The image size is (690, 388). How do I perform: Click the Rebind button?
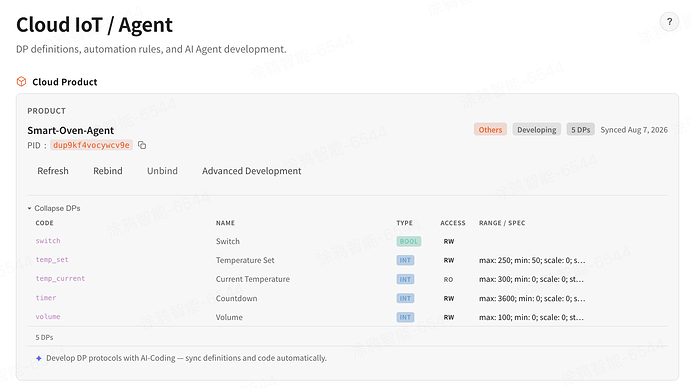pyautogui.click(x=108, y=171)
